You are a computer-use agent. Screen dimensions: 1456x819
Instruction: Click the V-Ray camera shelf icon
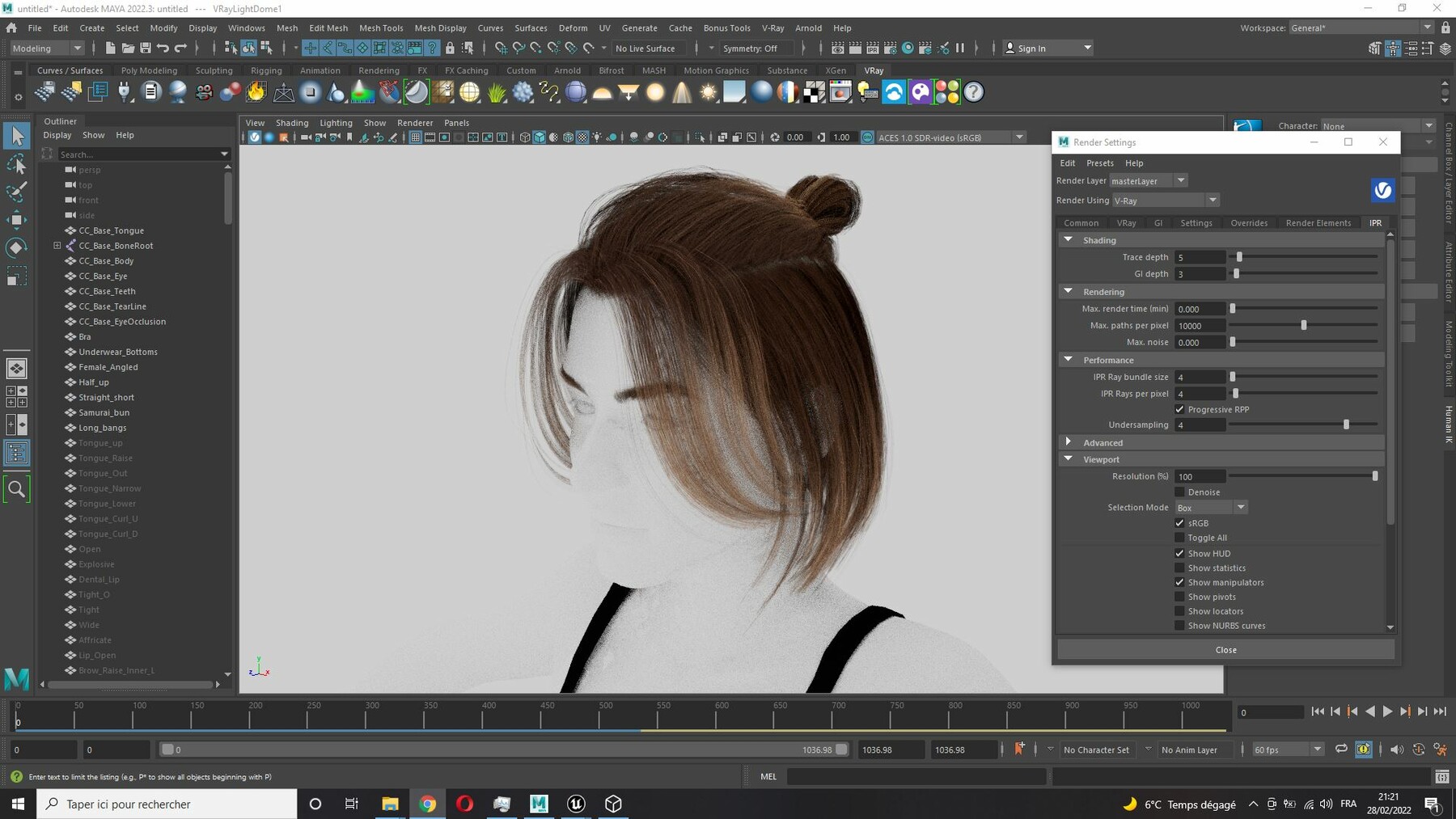[204, 92]
